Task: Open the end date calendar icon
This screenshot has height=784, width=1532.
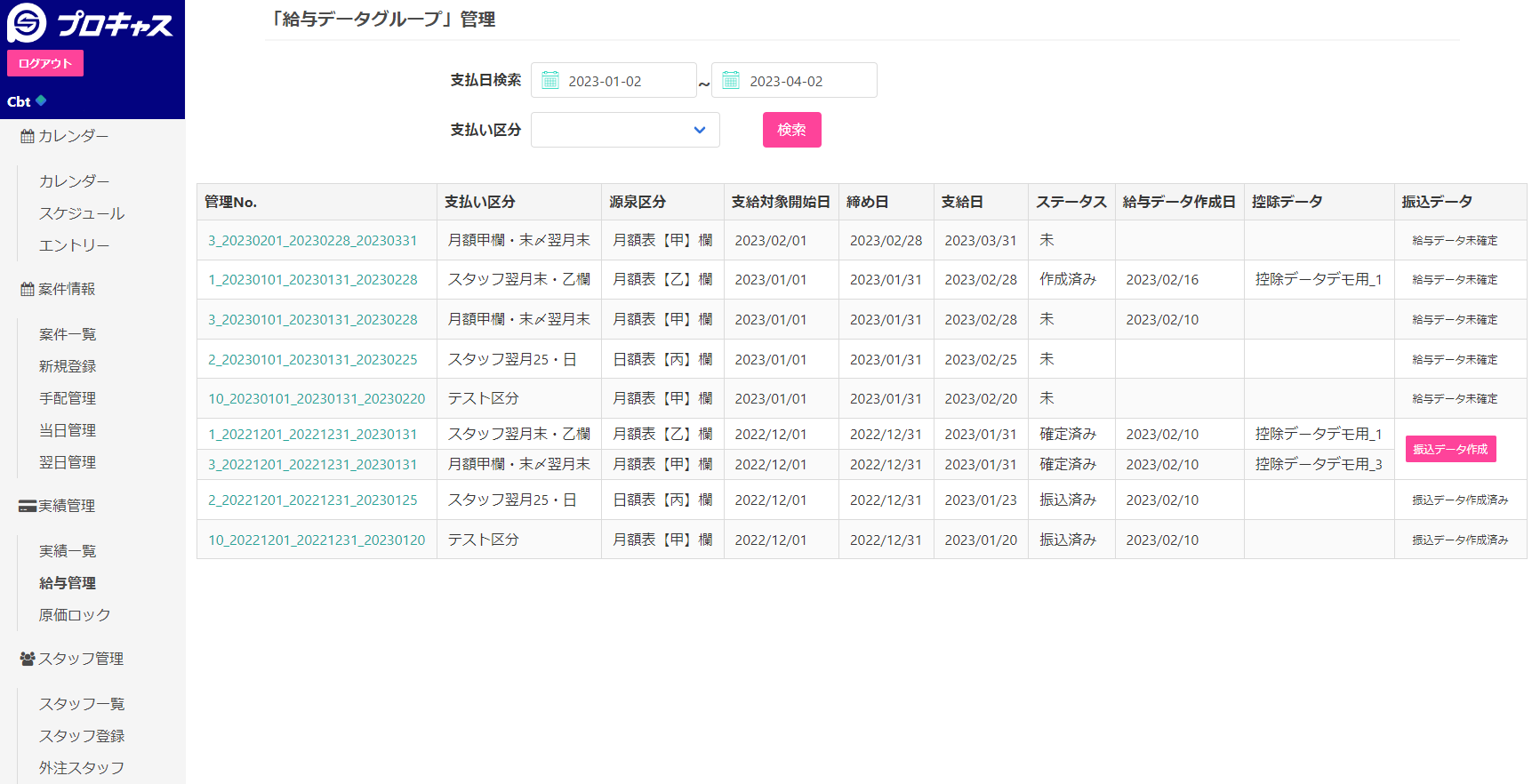Action: click(x=731, y=80)
